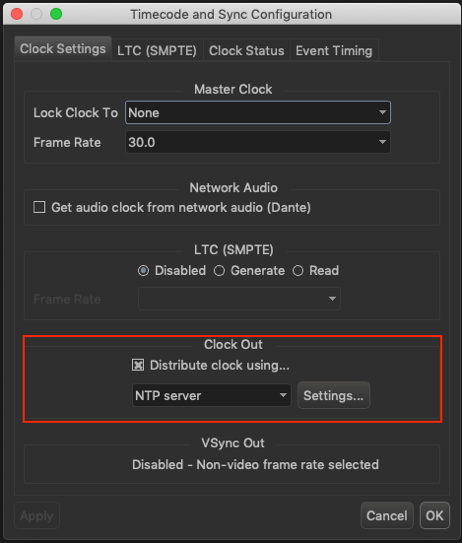This screenshot has height=543, width=462.
Task: Click the Lock Clock To arrow icon
Action: tap(382, 112)
